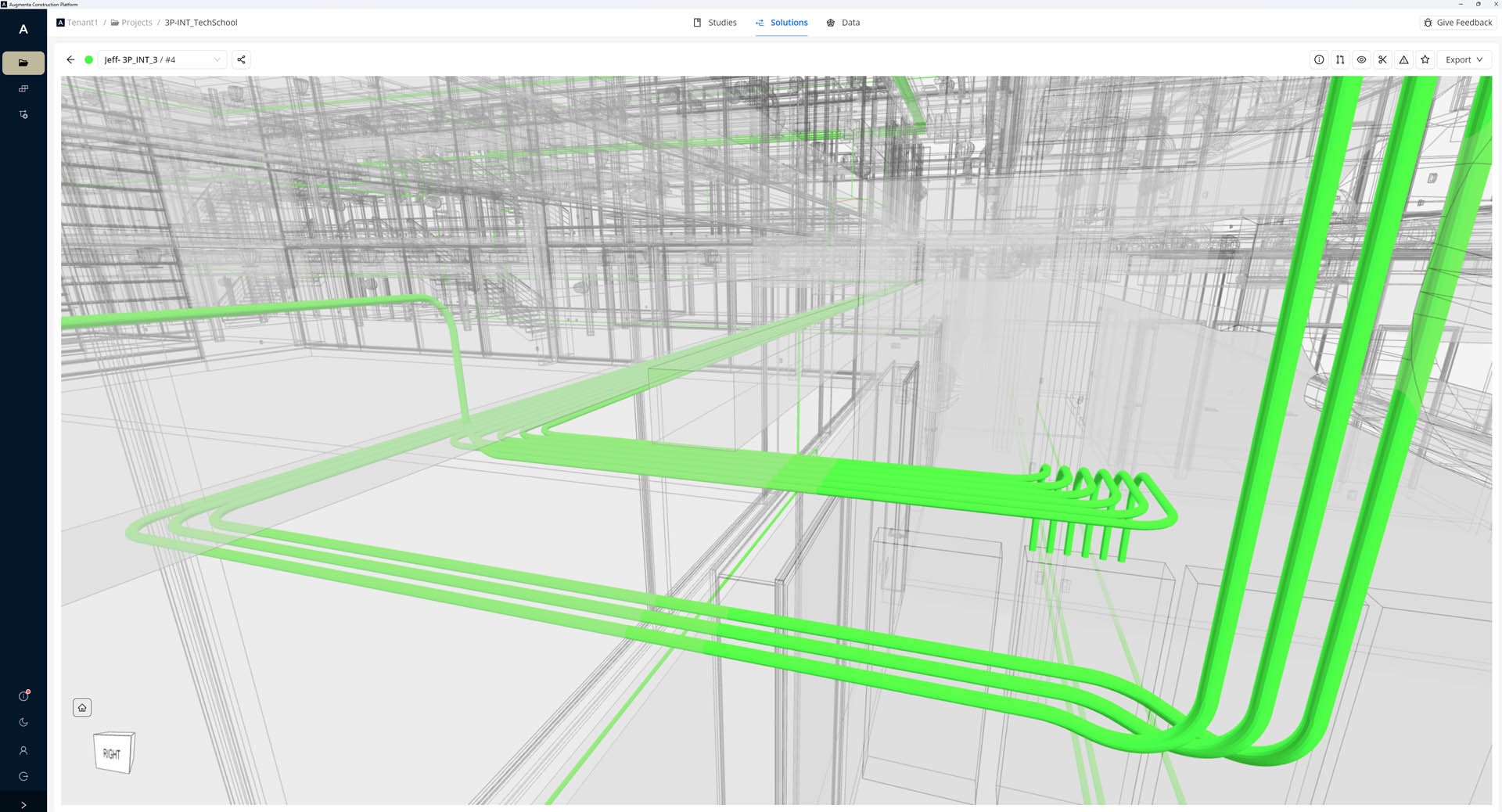Expand the sidebar with bottom chevron
The height and width of the screenshot is (812, 1502).
(23, 804)
